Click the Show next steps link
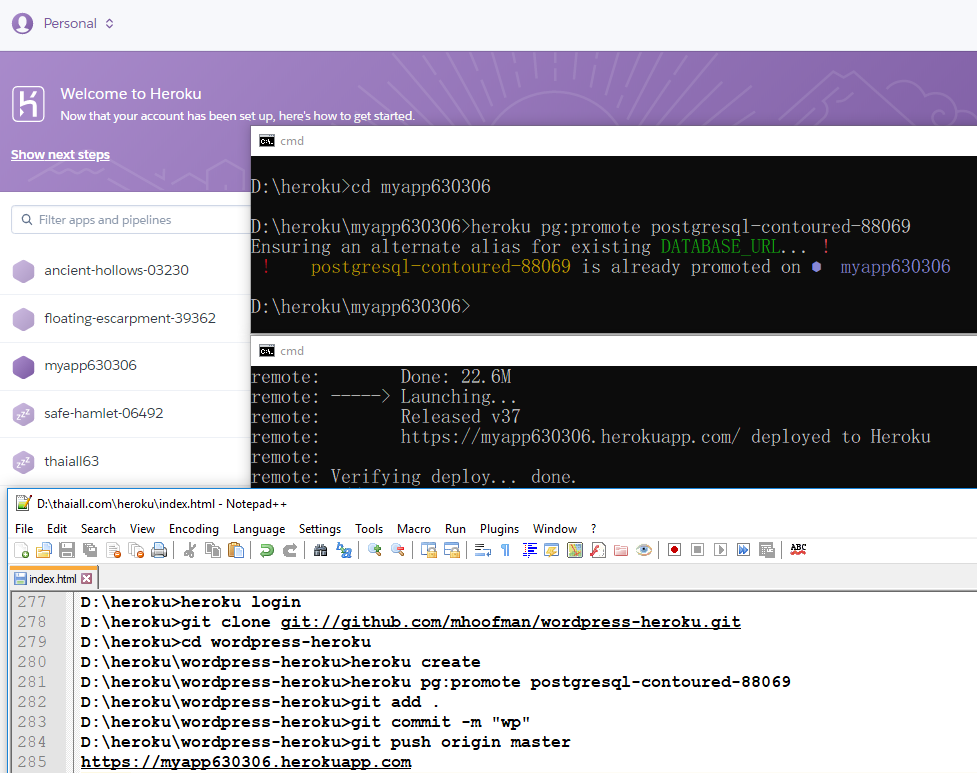This screenshot has width=977, height=773. 60,155
